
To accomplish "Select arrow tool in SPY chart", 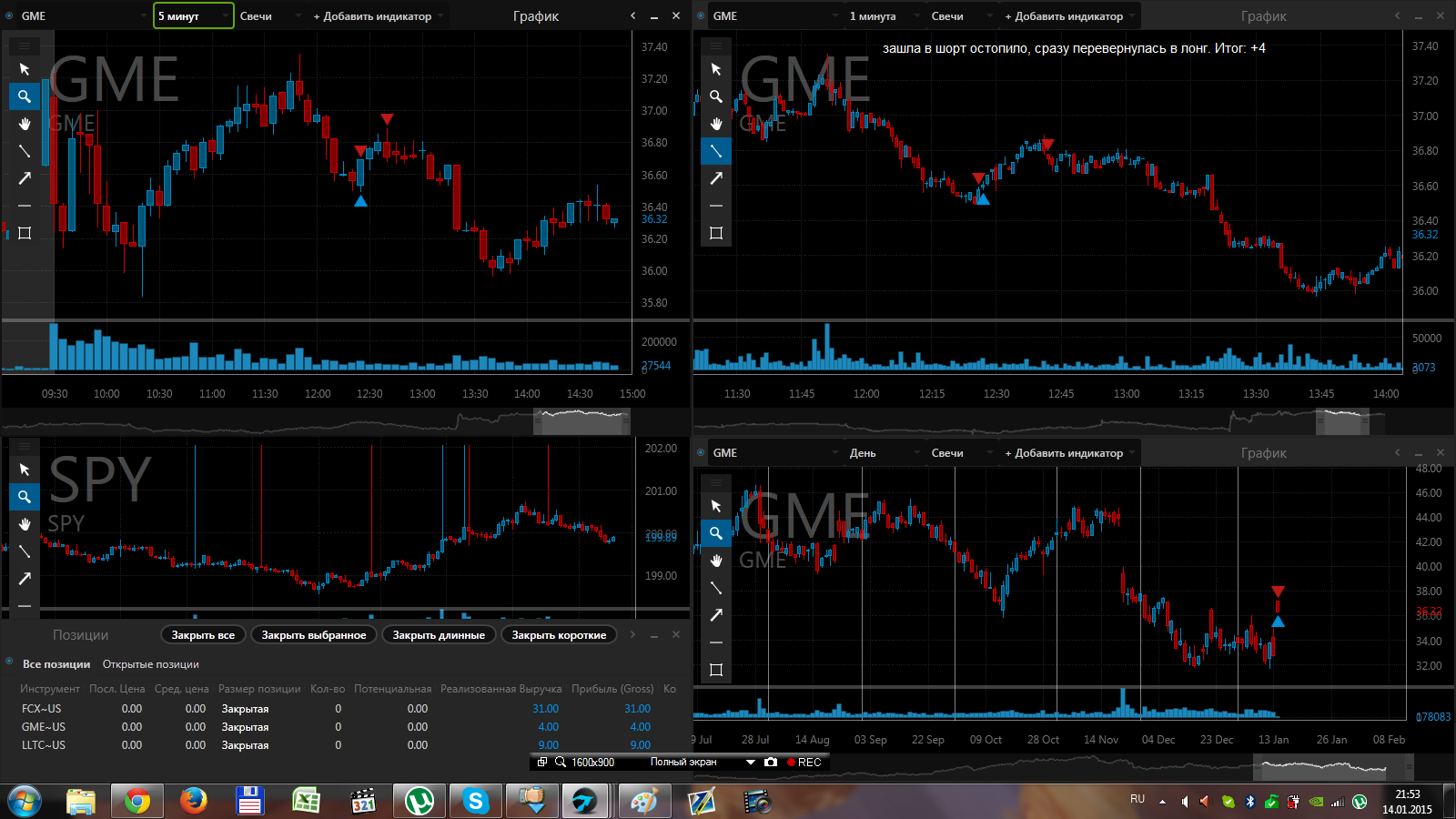I will pyautogui.click(x=25, y=579).
